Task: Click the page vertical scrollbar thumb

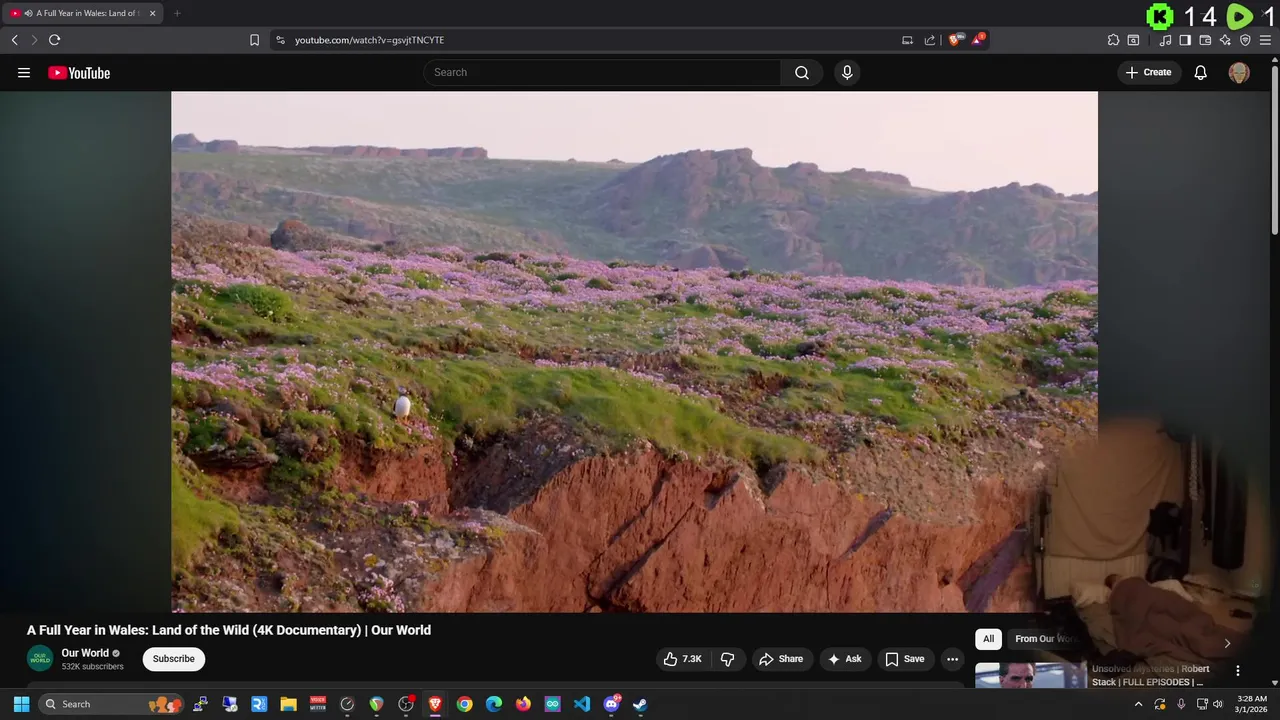Action: click(1274, 150)
